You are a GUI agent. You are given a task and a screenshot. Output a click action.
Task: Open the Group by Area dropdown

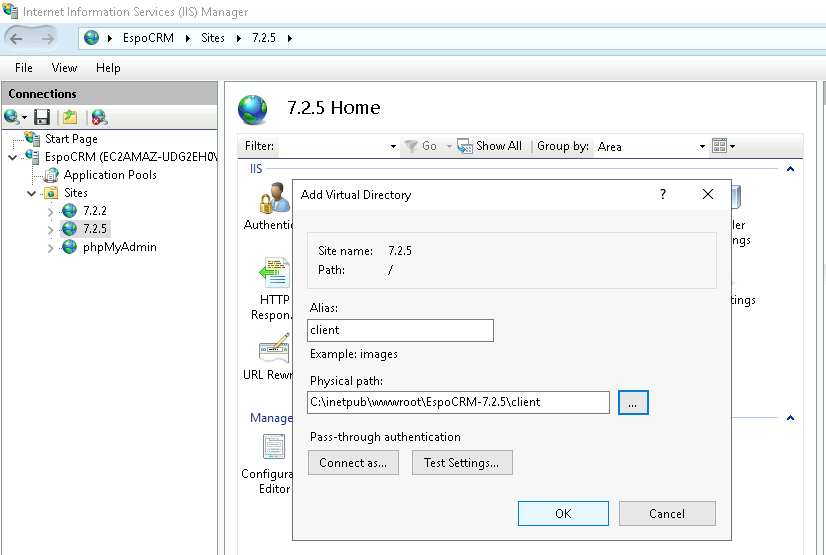(x=651, y=146)
